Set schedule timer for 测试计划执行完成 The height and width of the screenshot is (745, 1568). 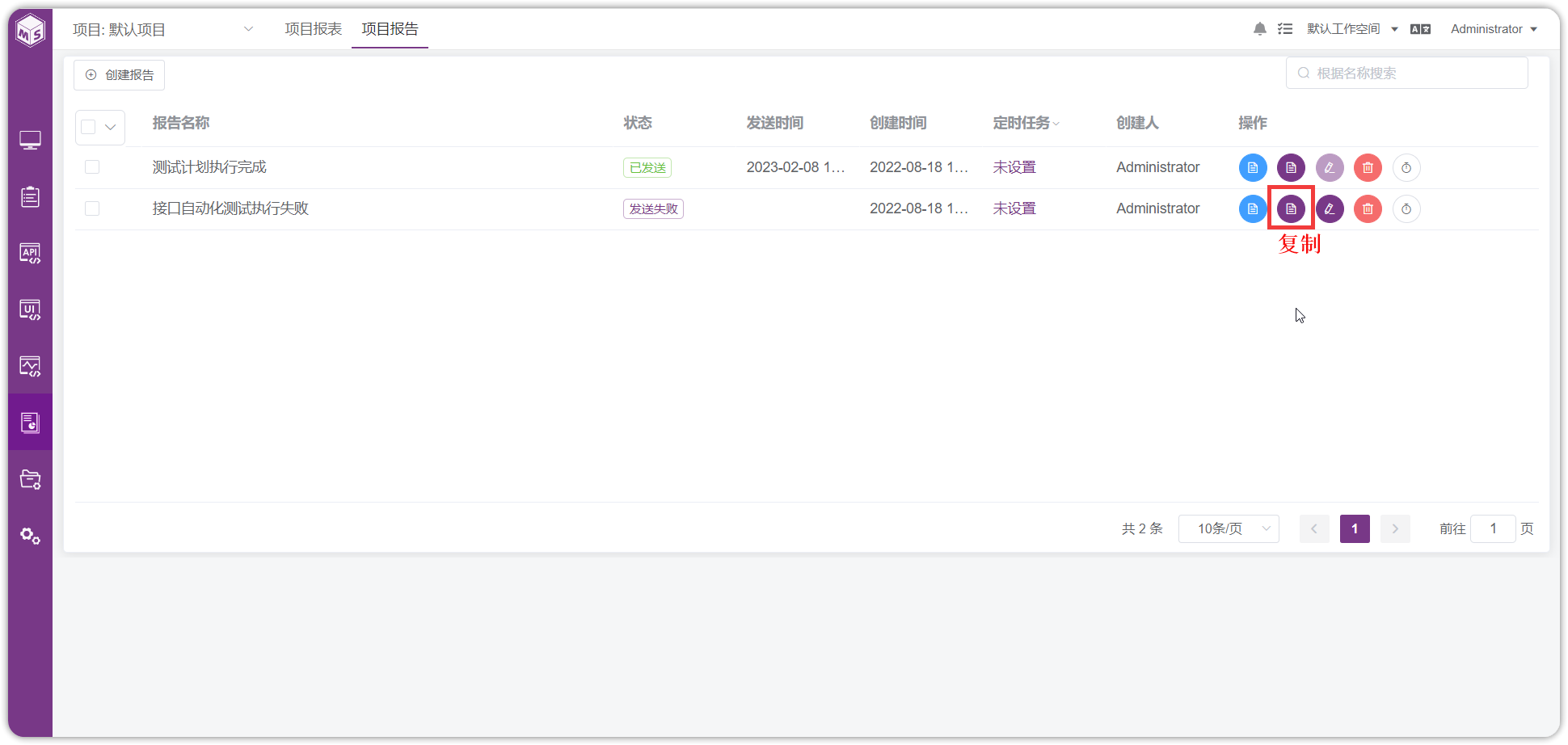click(1406, 168)
